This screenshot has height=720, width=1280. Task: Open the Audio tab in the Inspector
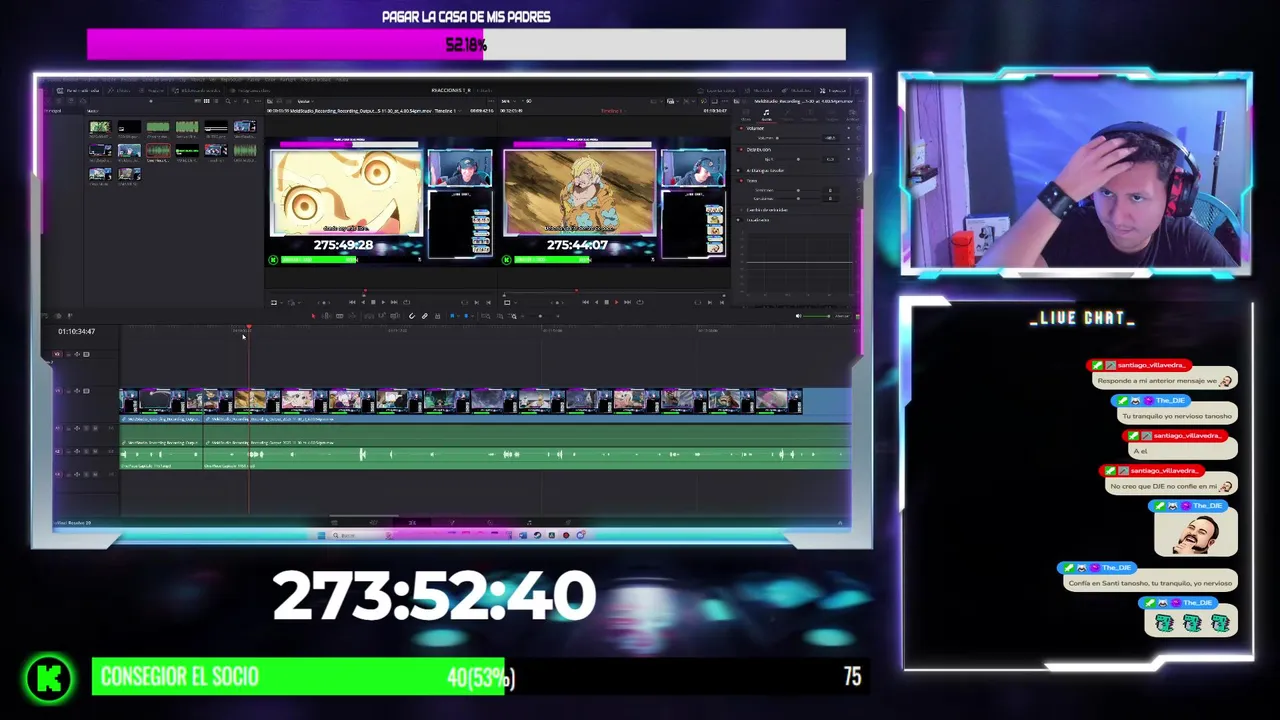(x=766, y=116)
